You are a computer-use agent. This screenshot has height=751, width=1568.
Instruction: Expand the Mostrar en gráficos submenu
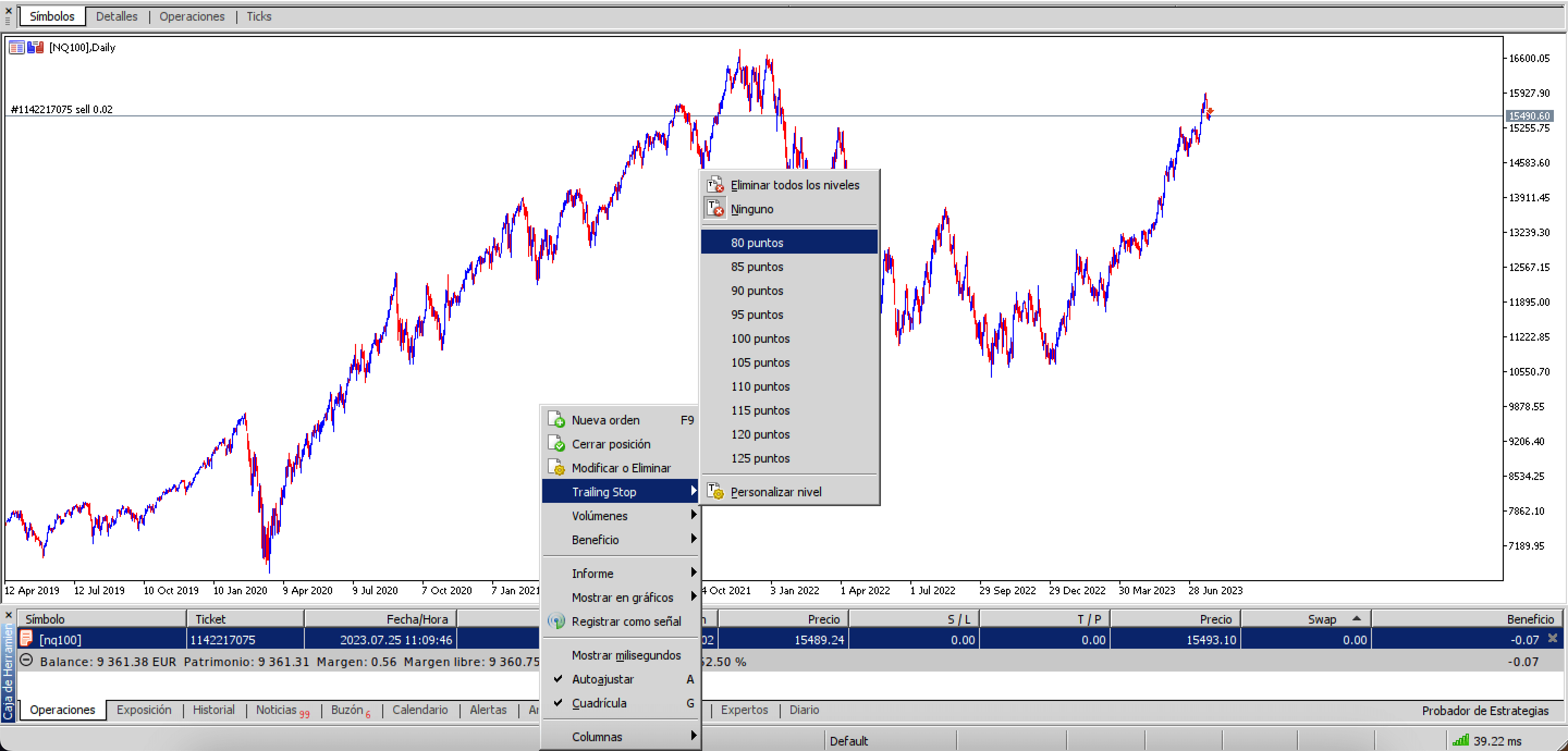[621, 597]
